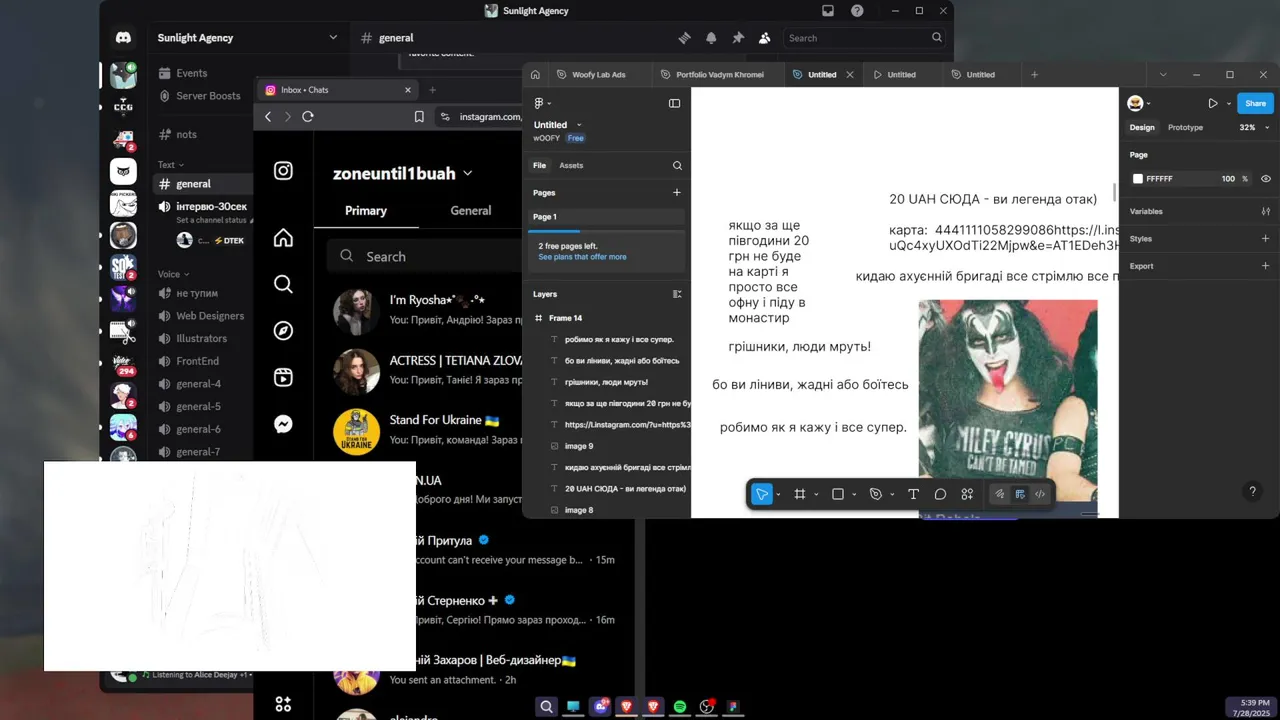
Task: Add export setting with Export plus
Action: pos(1265,266)
